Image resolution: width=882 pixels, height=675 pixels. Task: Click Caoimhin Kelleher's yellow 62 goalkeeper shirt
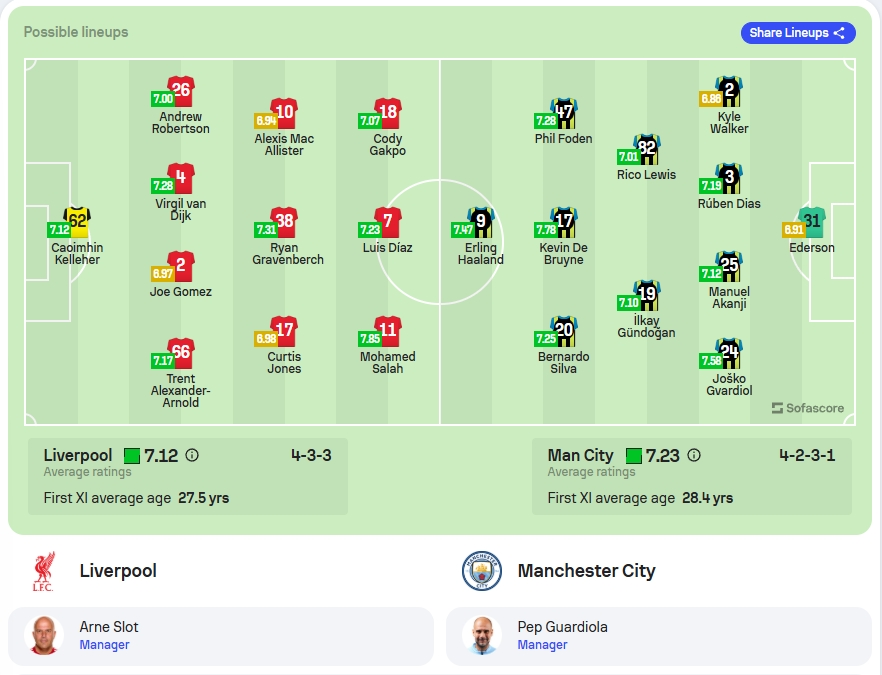point(77,223)
